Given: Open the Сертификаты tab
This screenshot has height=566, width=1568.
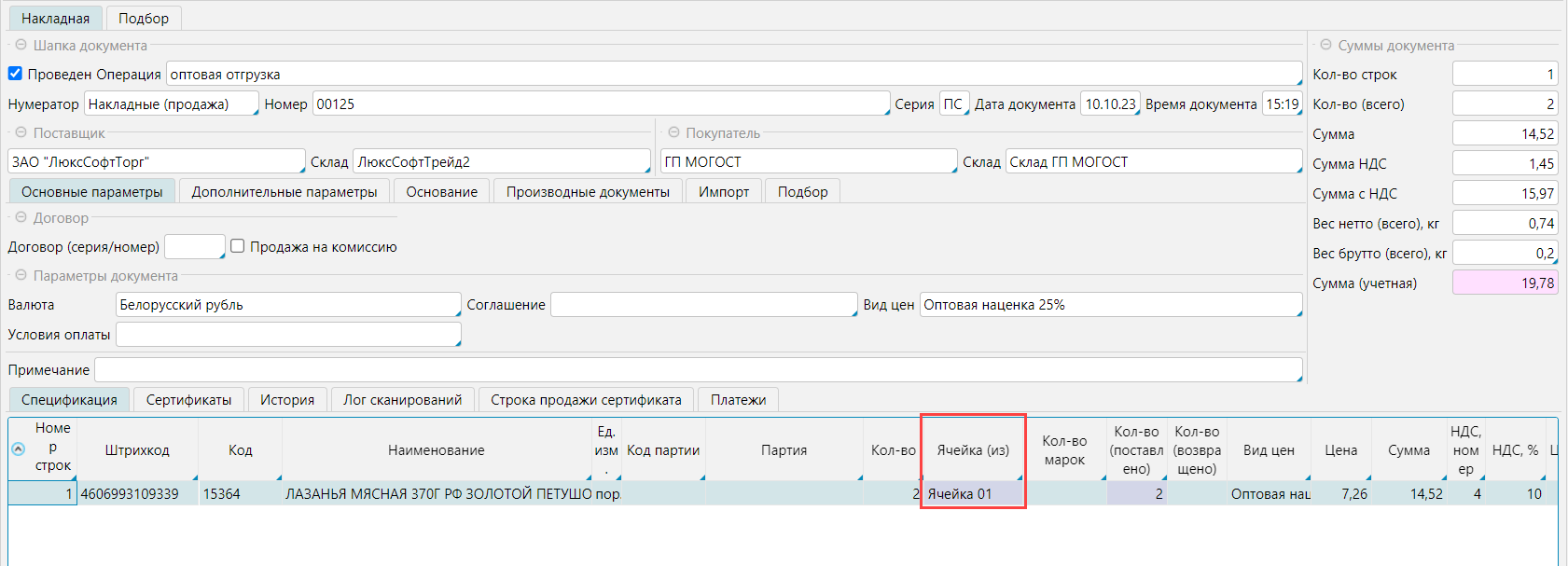Looking at the screenshot, I should [x=188, y=399].
